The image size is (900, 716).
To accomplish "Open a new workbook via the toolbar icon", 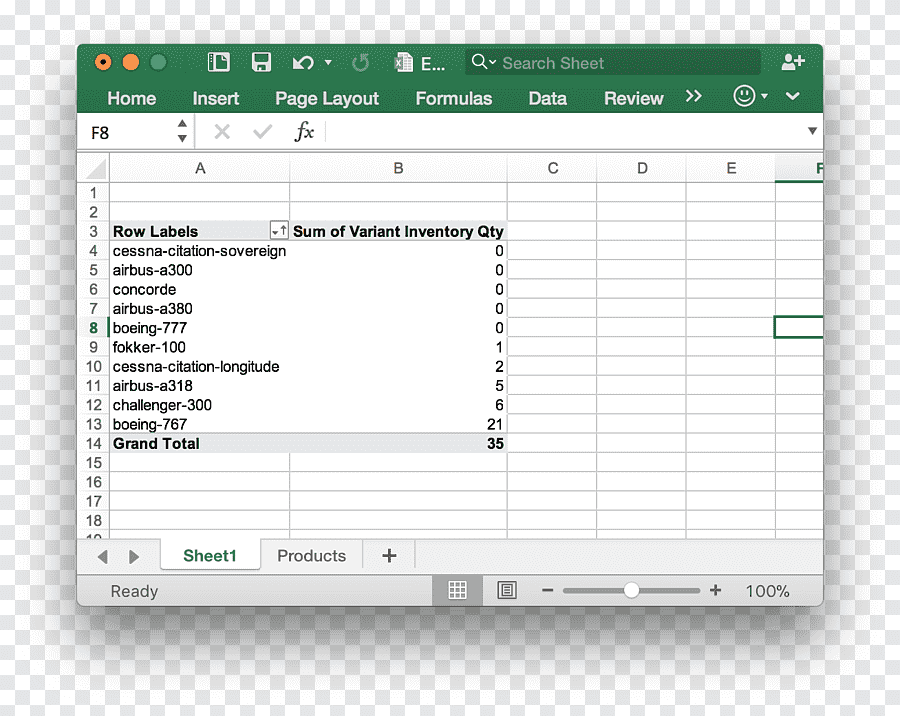I will 218,62.
